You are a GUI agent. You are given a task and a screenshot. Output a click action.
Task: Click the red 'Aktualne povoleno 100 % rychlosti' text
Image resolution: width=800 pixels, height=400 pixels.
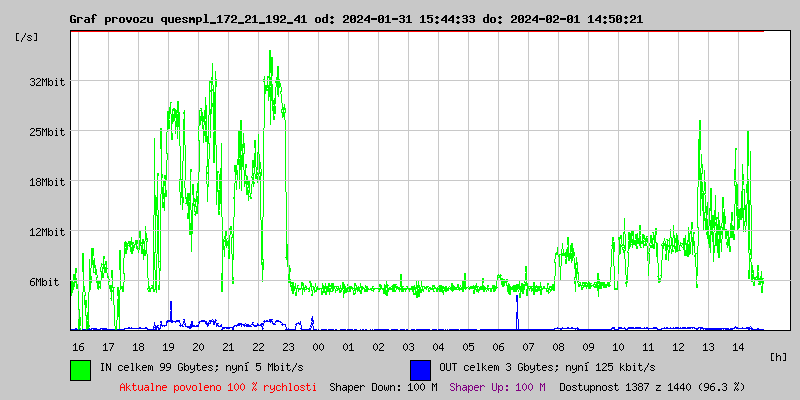tap(218, 387)
